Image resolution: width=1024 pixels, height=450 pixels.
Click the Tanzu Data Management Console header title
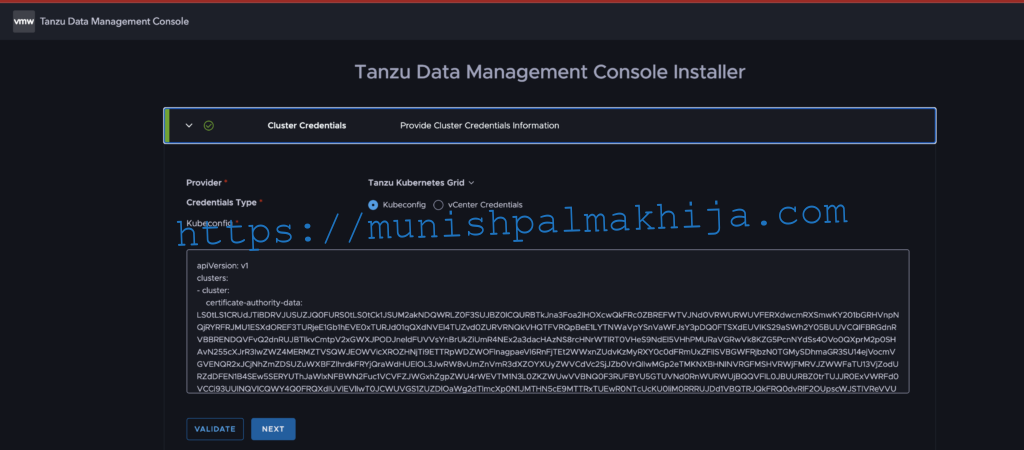pos(114,22)
